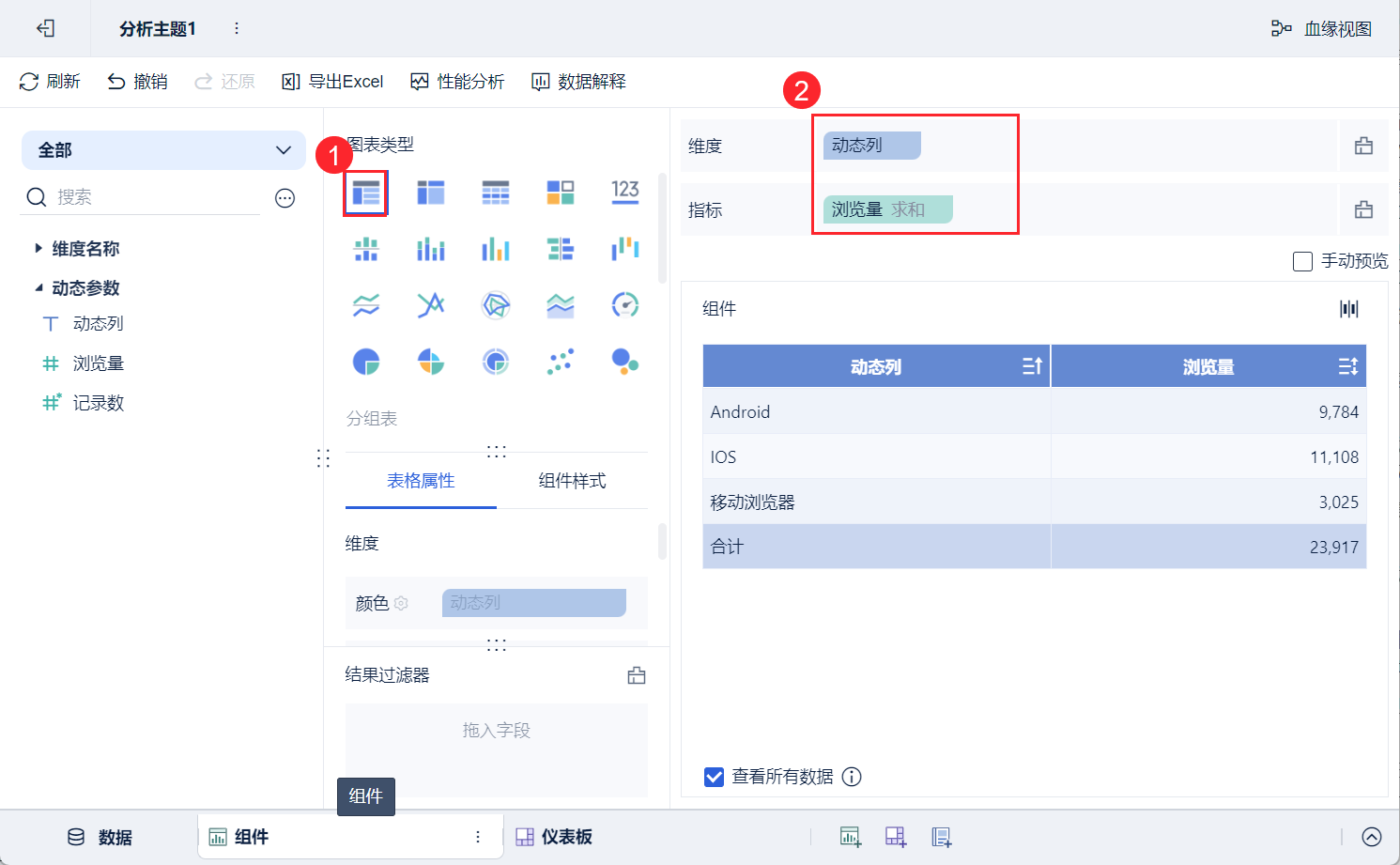Open the 组件 bottom tab

(x=349, y=837)
